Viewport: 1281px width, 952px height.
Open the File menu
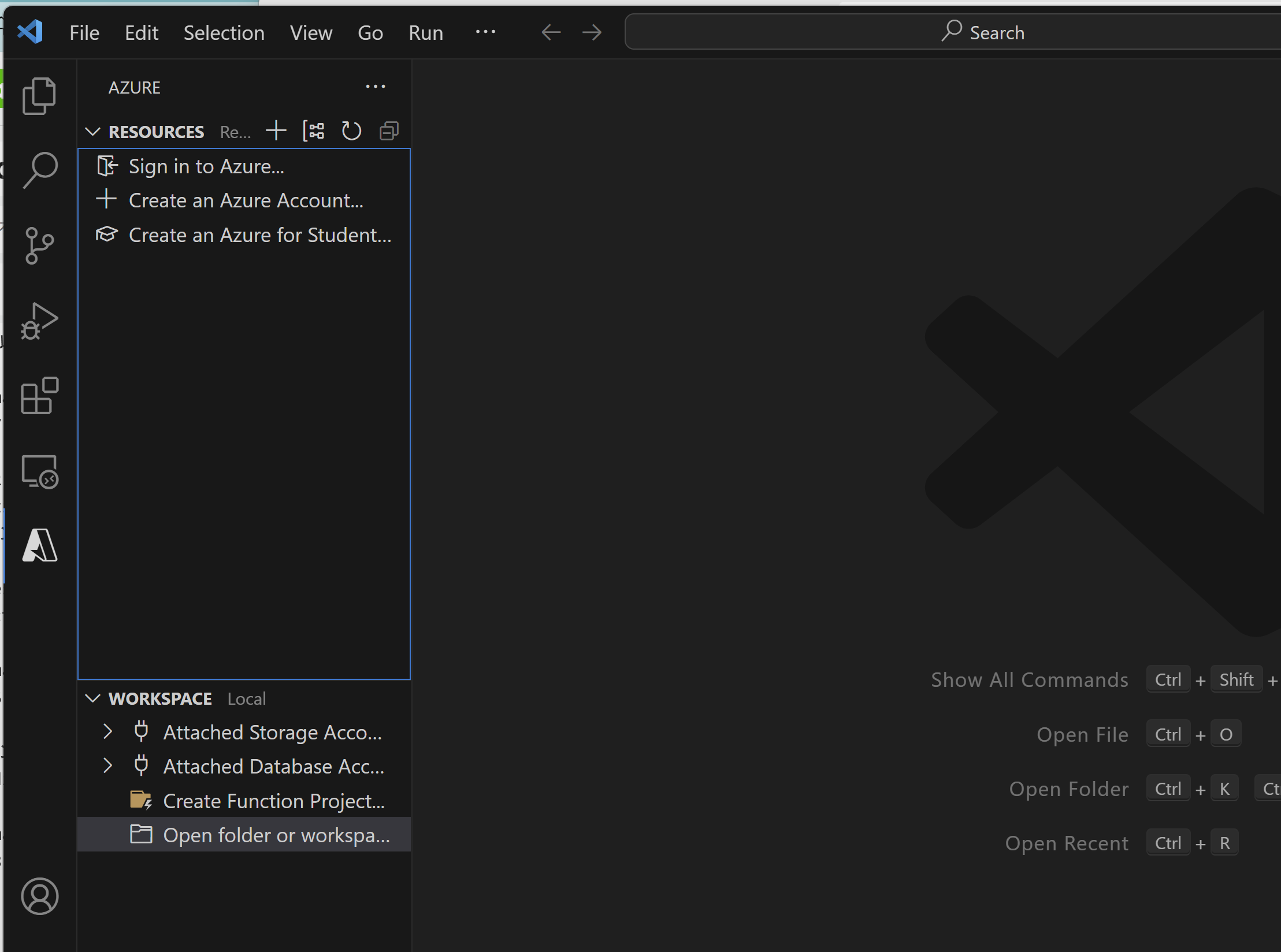(x=84, y=33)
